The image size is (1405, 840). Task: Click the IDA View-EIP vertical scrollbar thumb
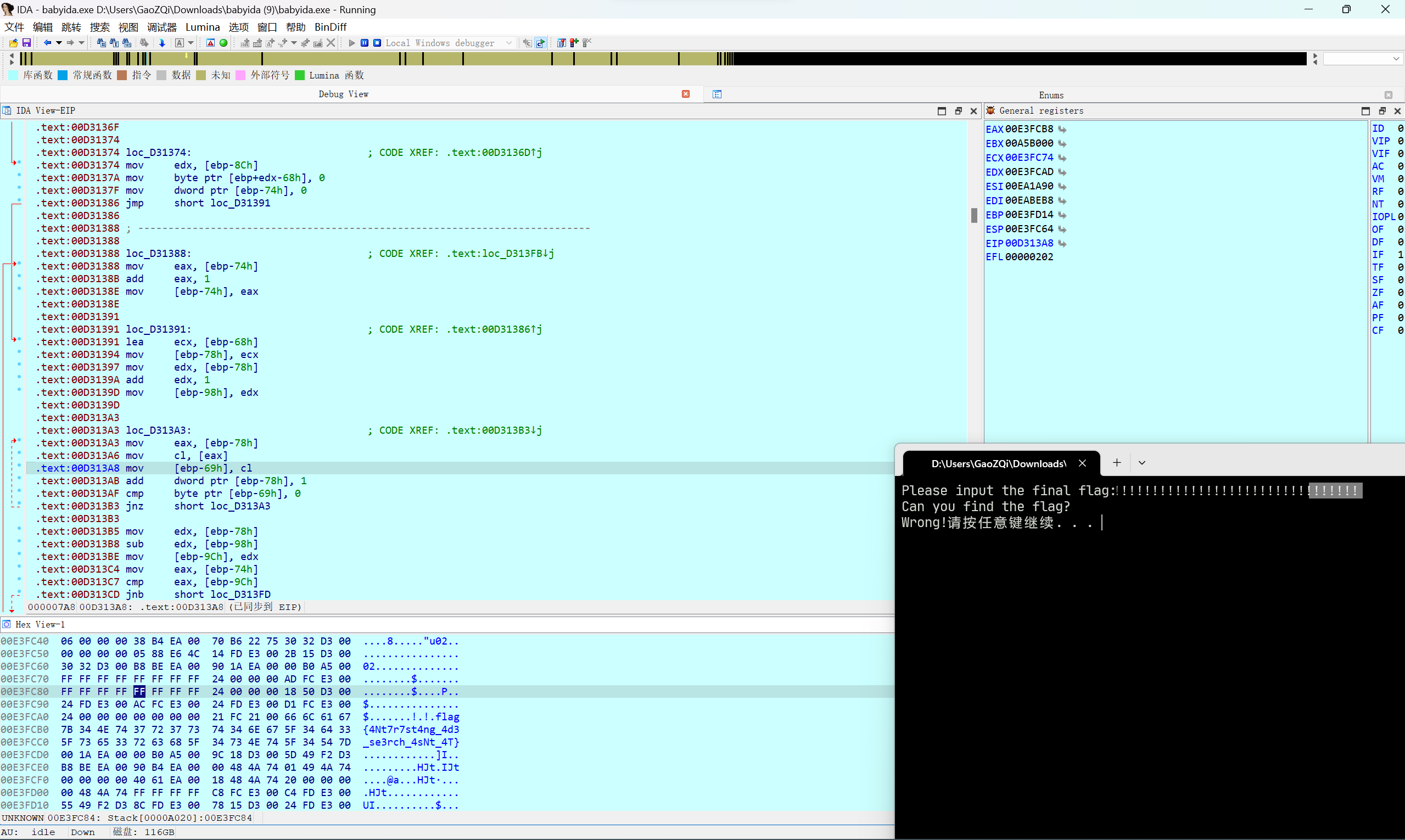pyautogui.click(x=973, y=215)
